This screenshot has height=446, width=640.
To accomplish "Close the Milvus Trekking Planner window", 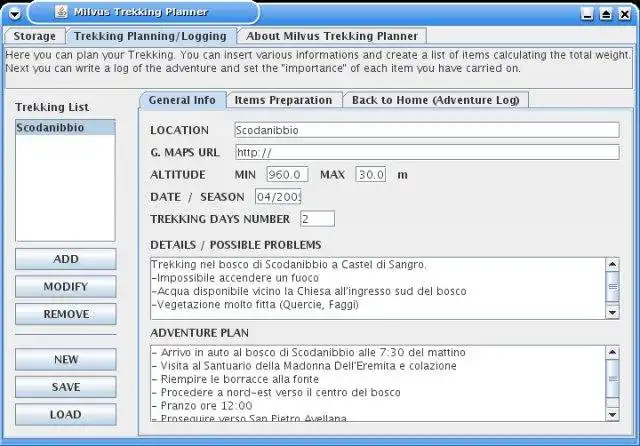I will tap(625, 14).
